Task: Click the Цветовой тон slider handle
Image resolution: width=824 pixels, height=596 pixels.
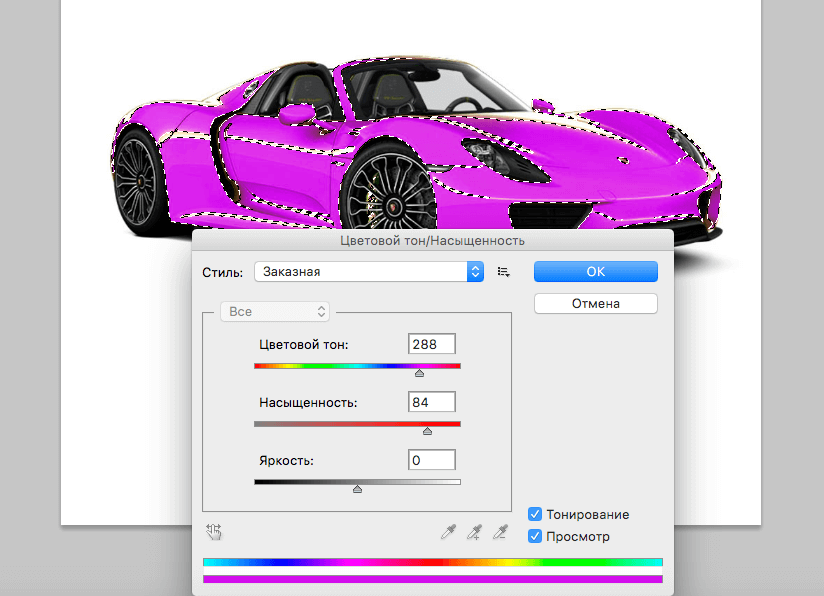Action: (419, 373)
